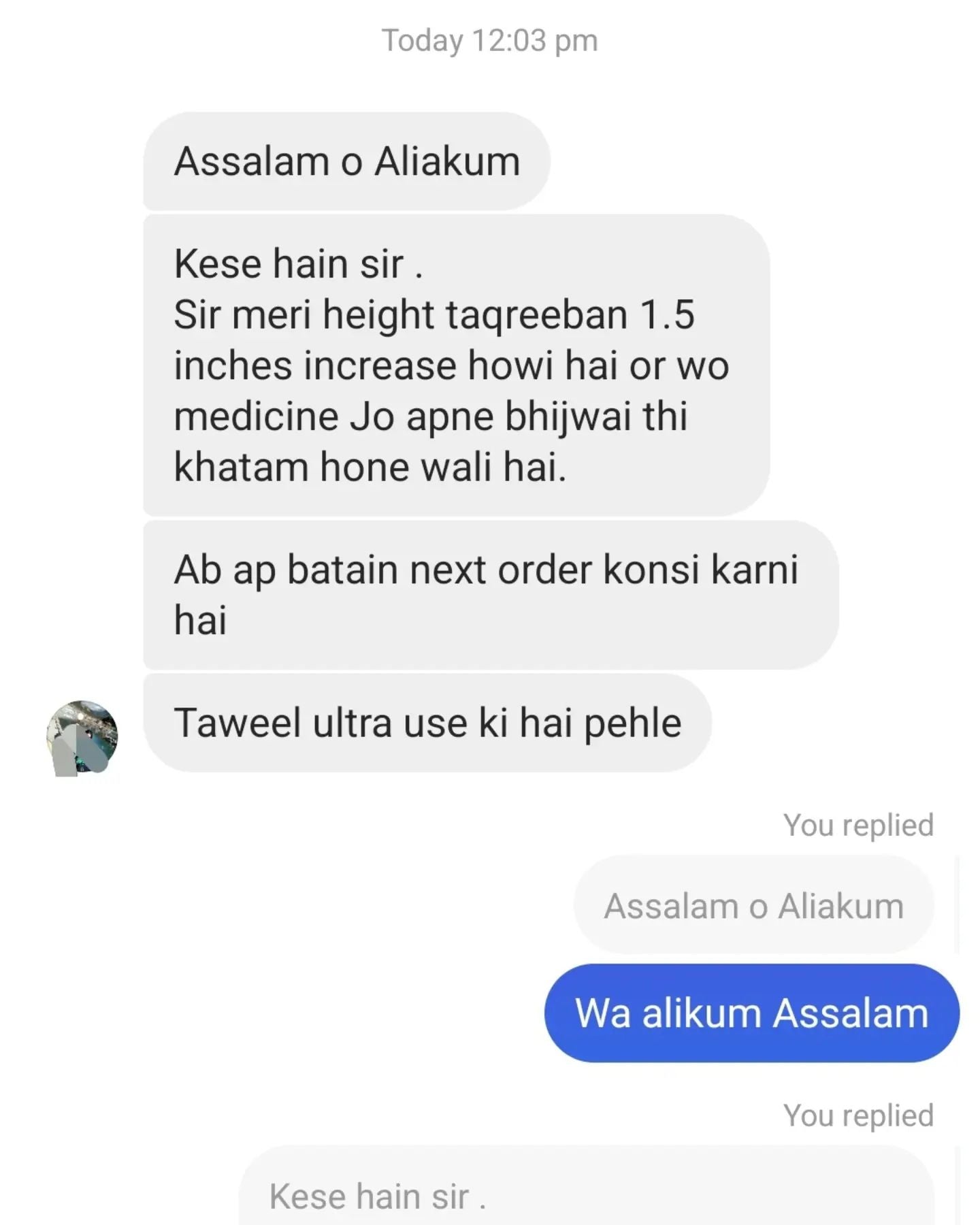The height and width of the screenshot is (1225, 980).
Task: Click the word 'Assalam' in blue sent bubble
Action: point(851,1013)
